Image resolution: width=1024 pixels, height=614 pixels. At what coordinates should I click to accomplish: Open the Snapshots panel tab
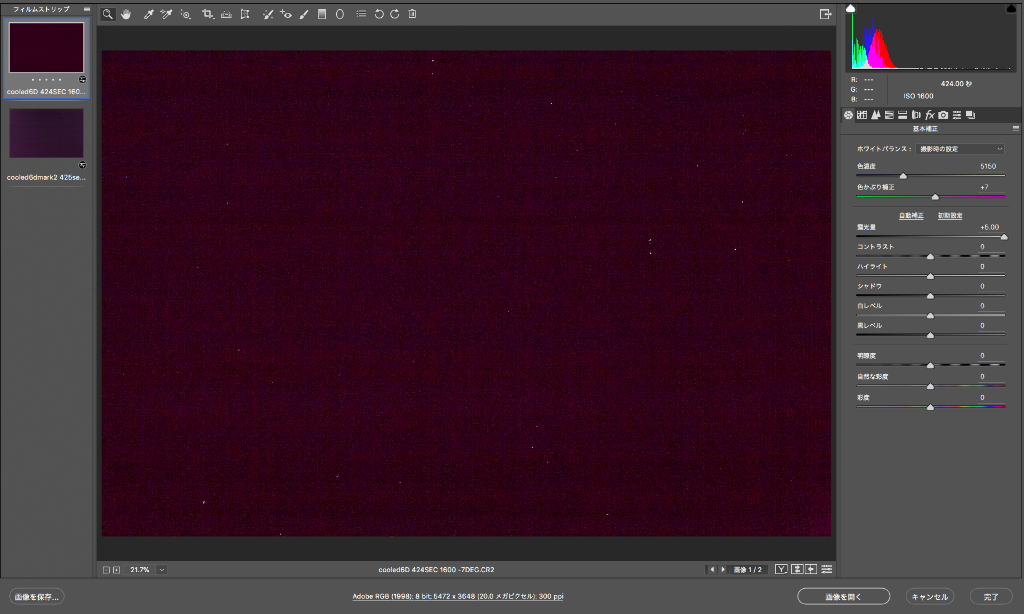point(970,115)
